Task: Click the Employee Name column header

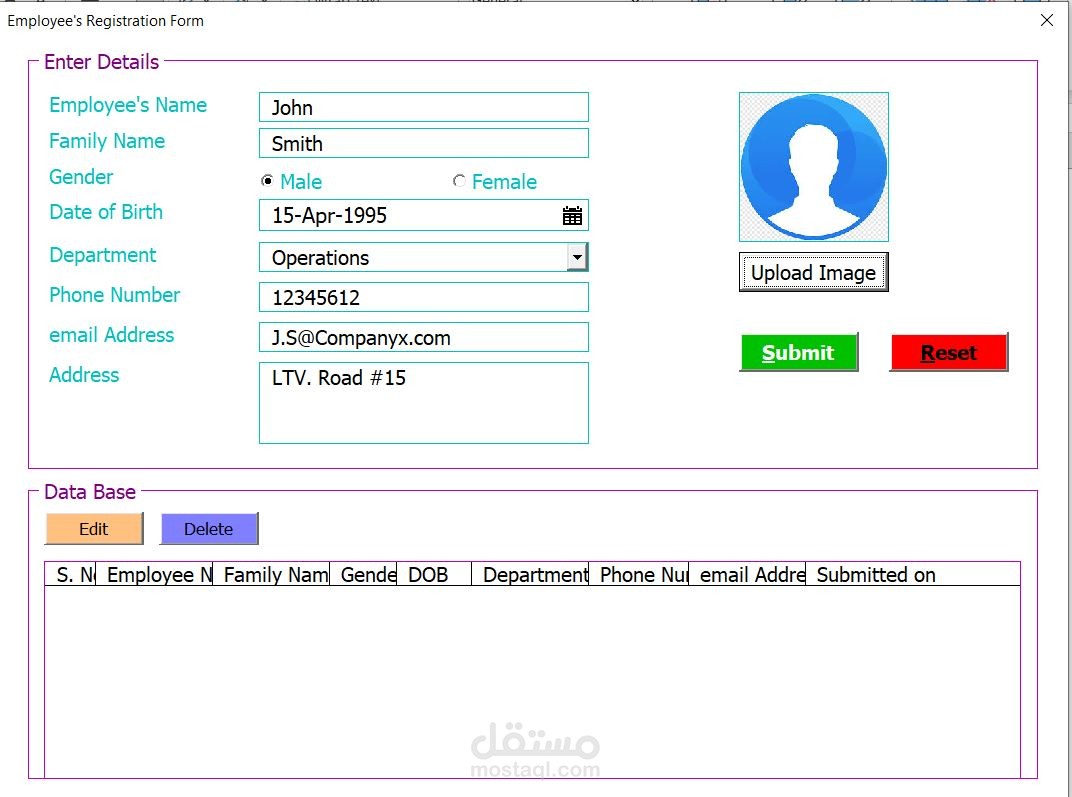Action: pyautogui.click(x=155, y=575)
